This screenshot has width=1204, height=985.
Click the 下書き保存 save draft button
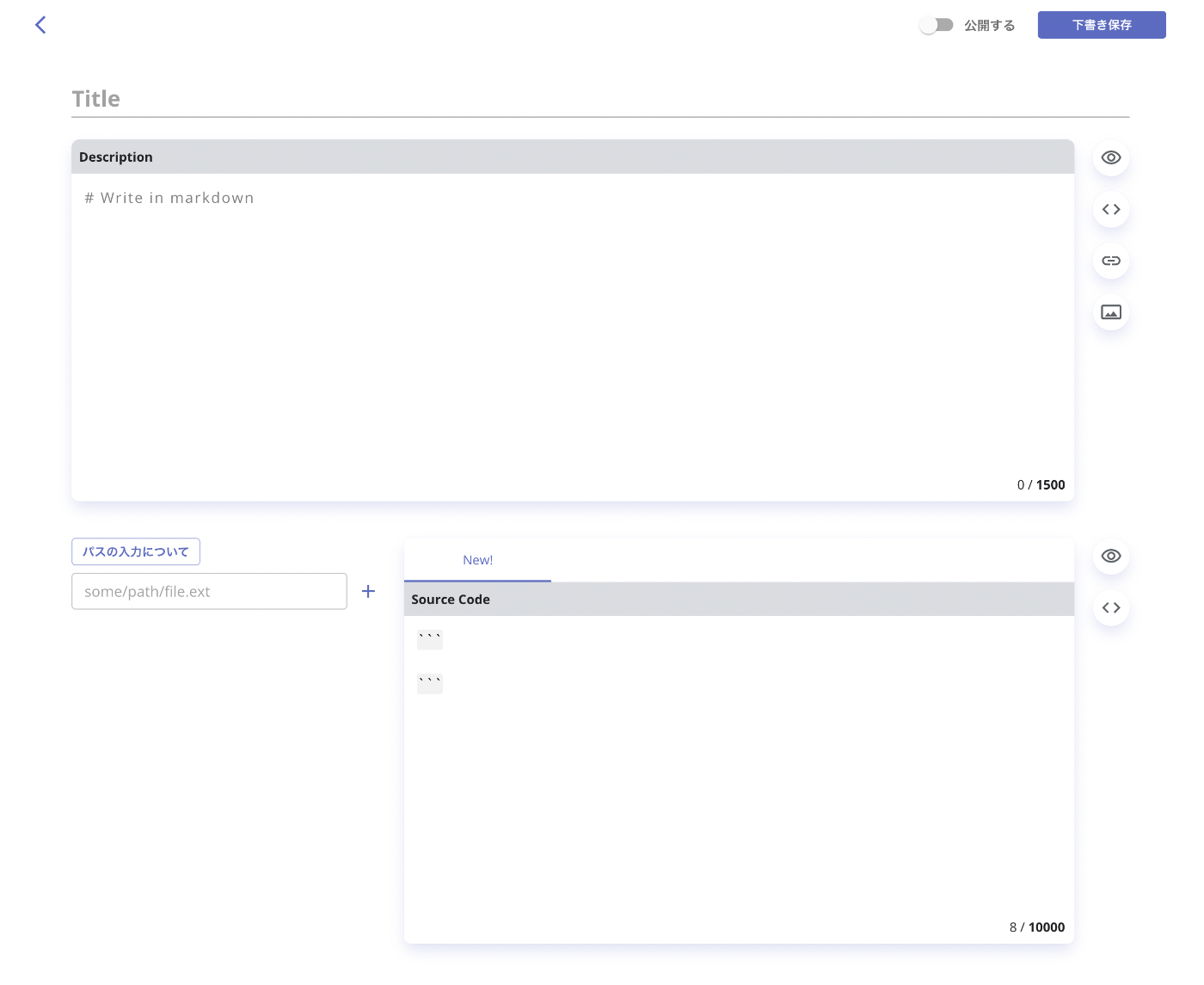[1102, 25]
